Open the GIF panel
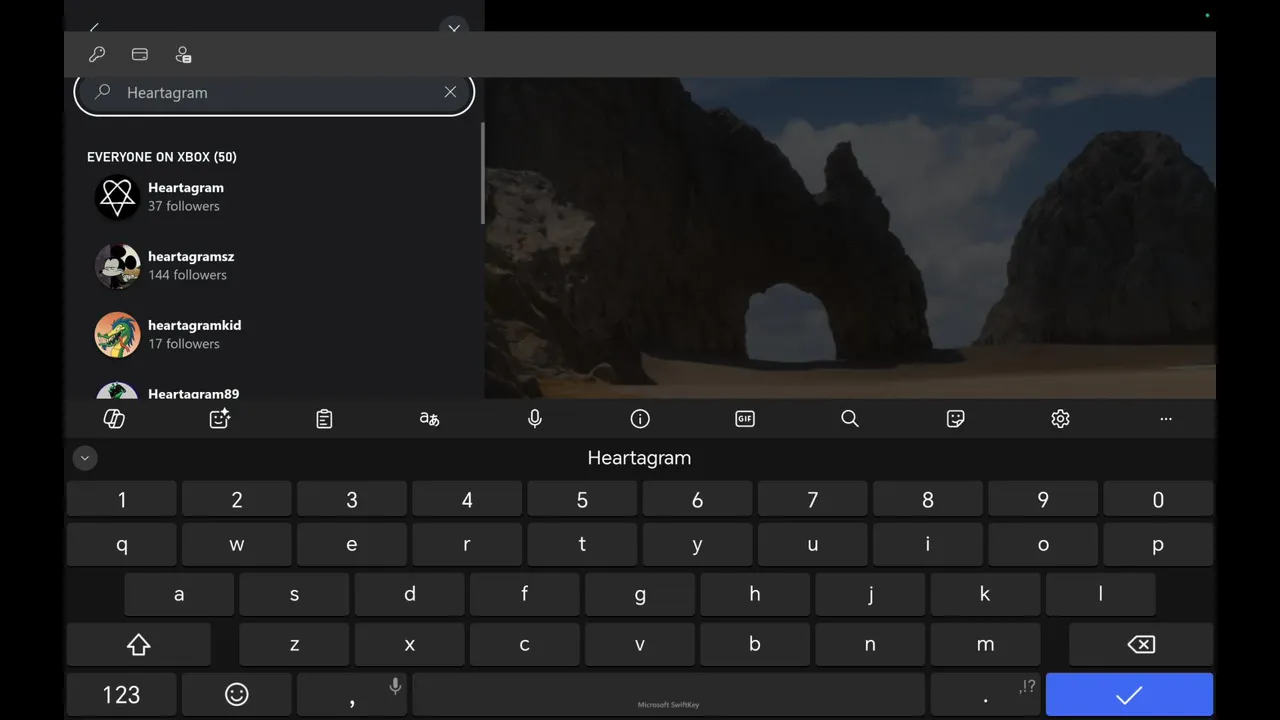 745,419
